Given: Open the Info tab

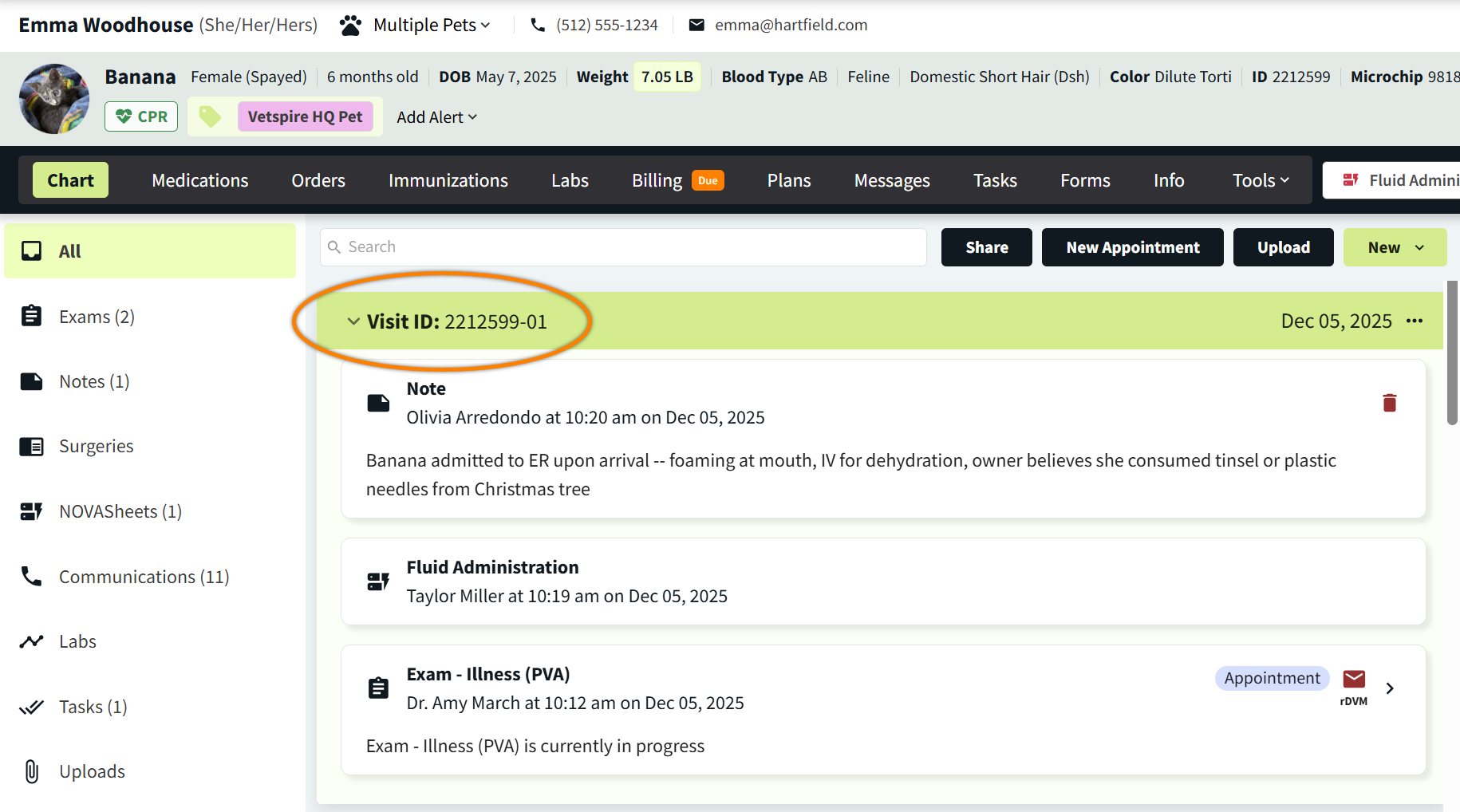Looking at the screenshot, I should click(x=1169, y=180).
